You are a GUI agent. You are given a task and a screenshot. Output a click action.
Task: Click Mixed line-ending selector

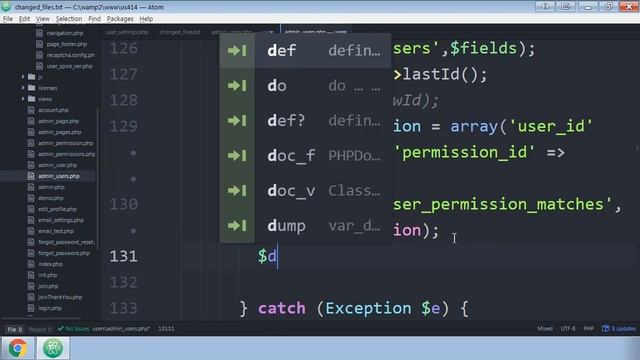coord(545,329)
